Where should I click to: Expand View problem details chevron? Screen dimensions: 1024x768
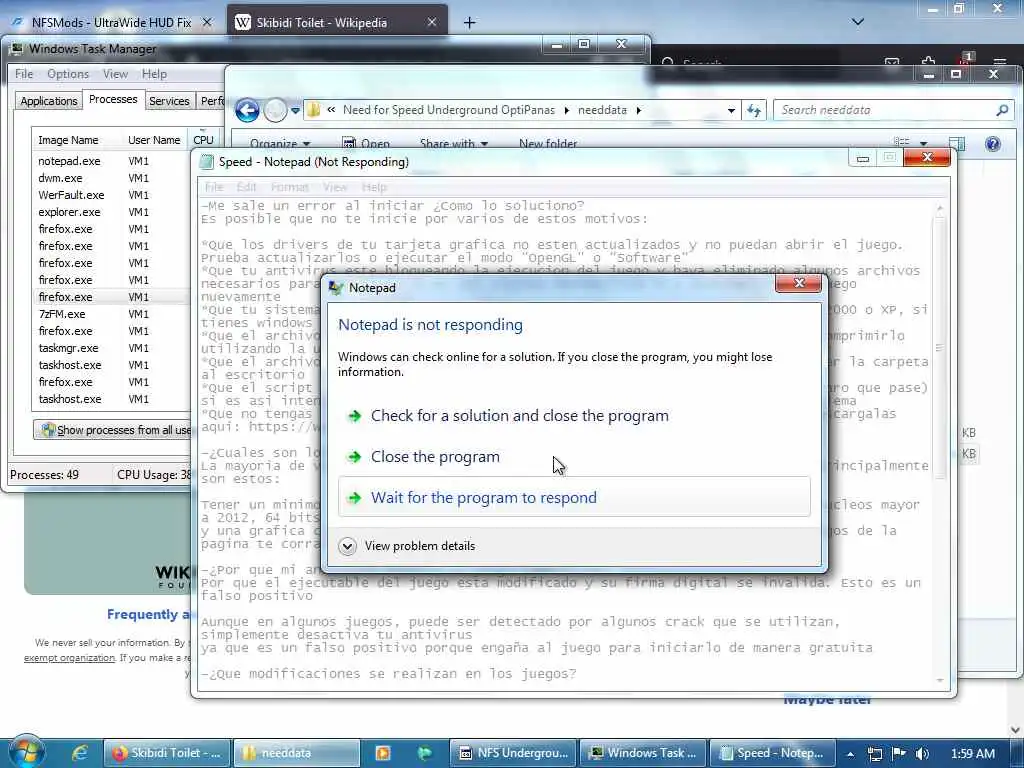[347, 546]
